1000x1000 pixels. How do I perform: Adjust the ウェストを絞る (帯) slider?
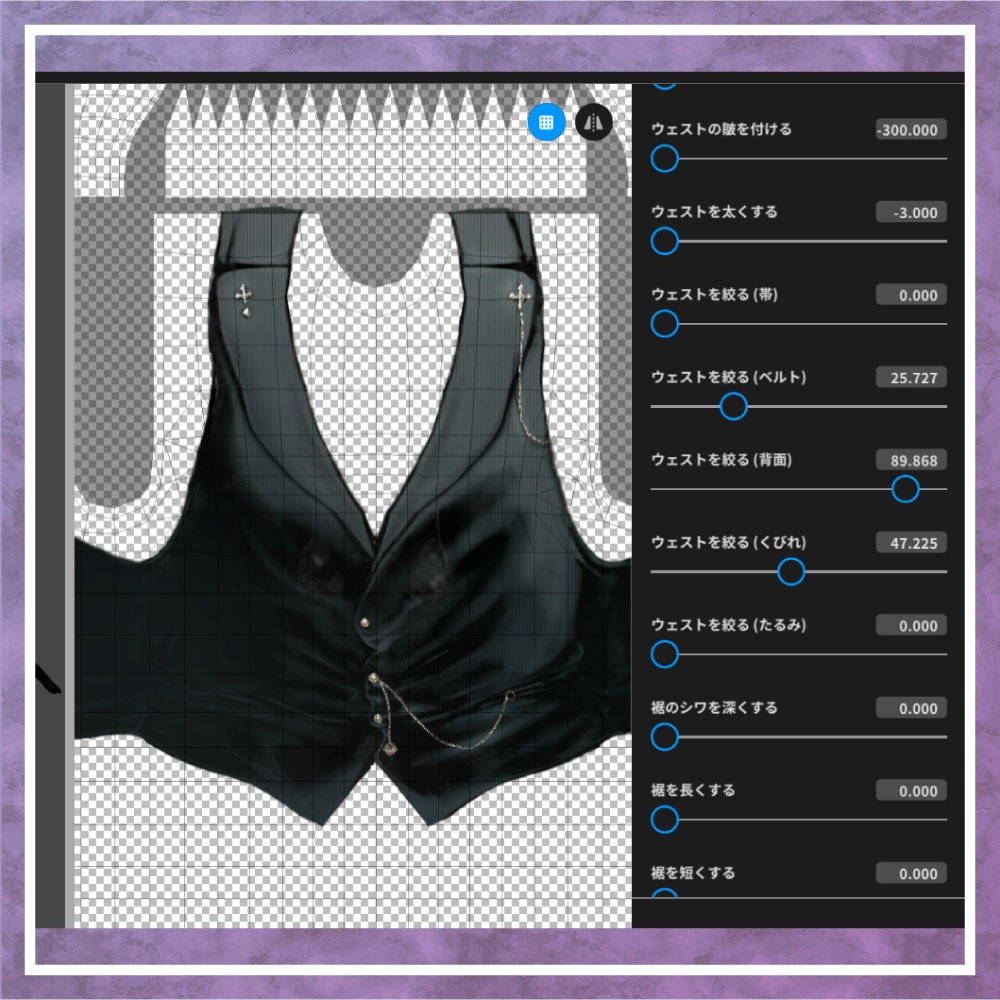(663, 324)
